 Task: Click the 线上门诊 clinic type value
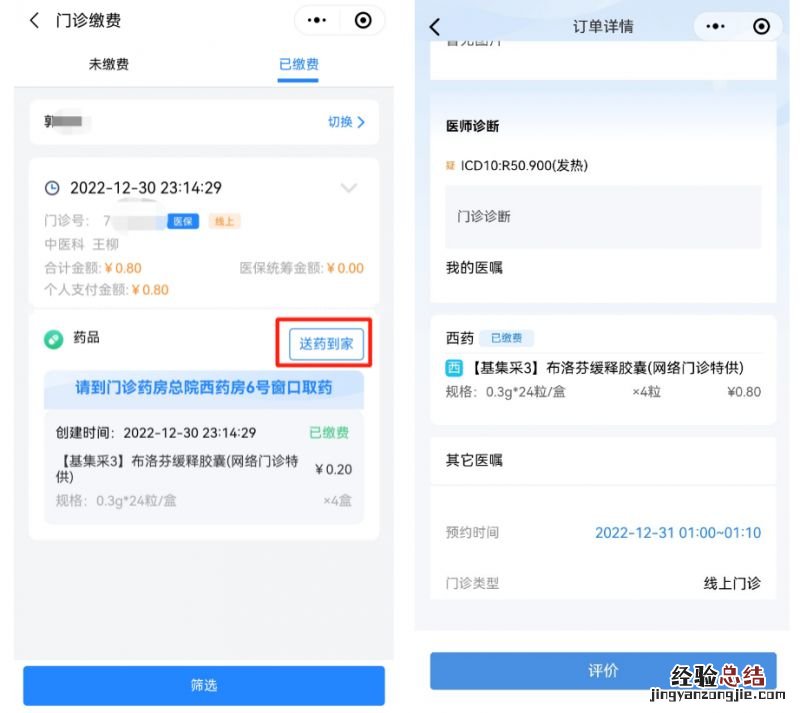732,583
